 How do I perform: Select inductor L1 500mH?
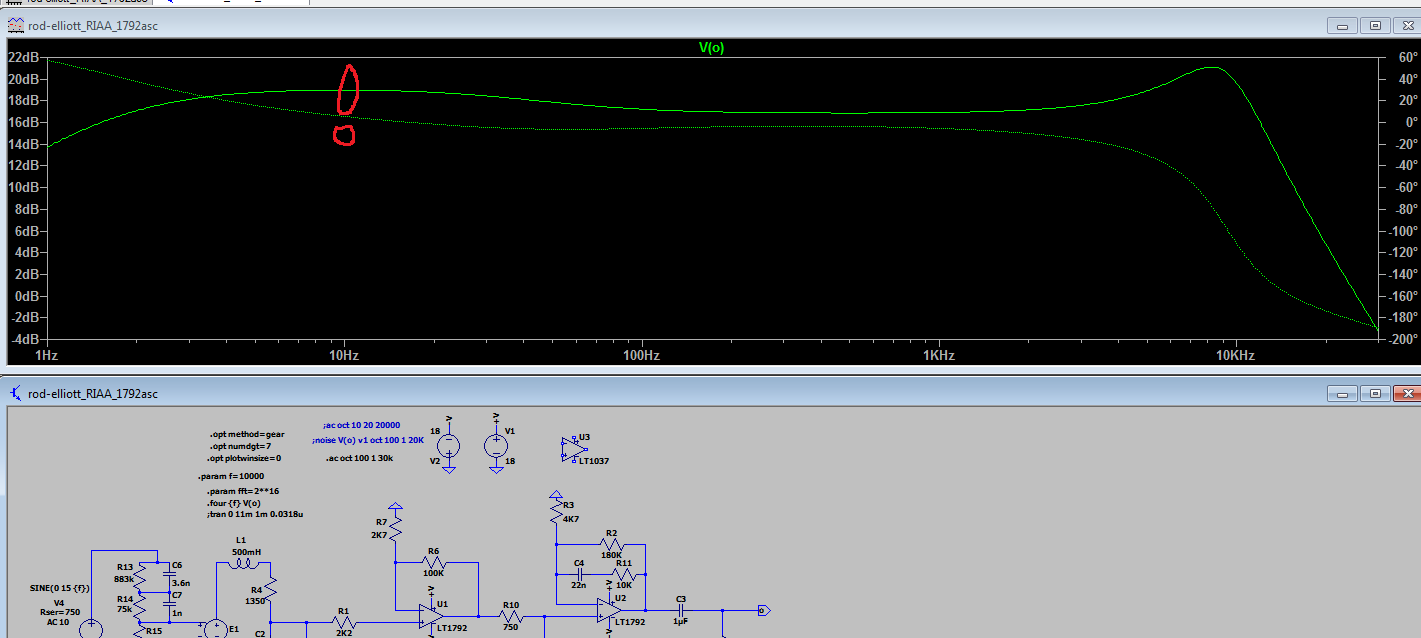point(242,564)
